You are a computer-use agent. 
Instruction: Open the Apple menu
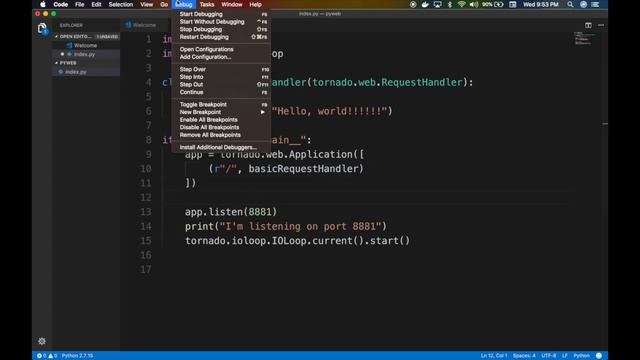[x=42, y=4]
